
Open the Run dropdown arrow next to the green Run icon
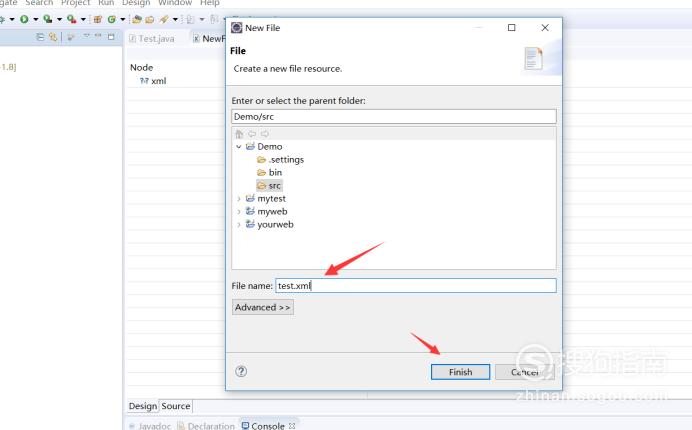[36, 19]
